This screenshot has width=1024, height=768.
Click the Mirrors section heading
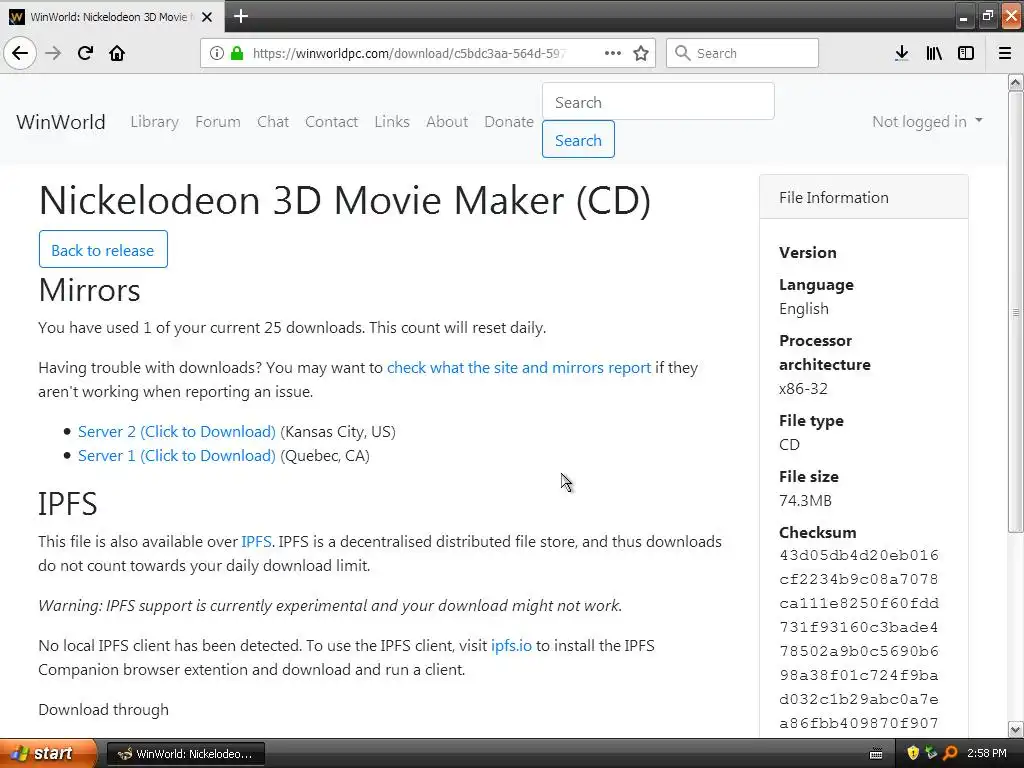click(x=89, y=290)
